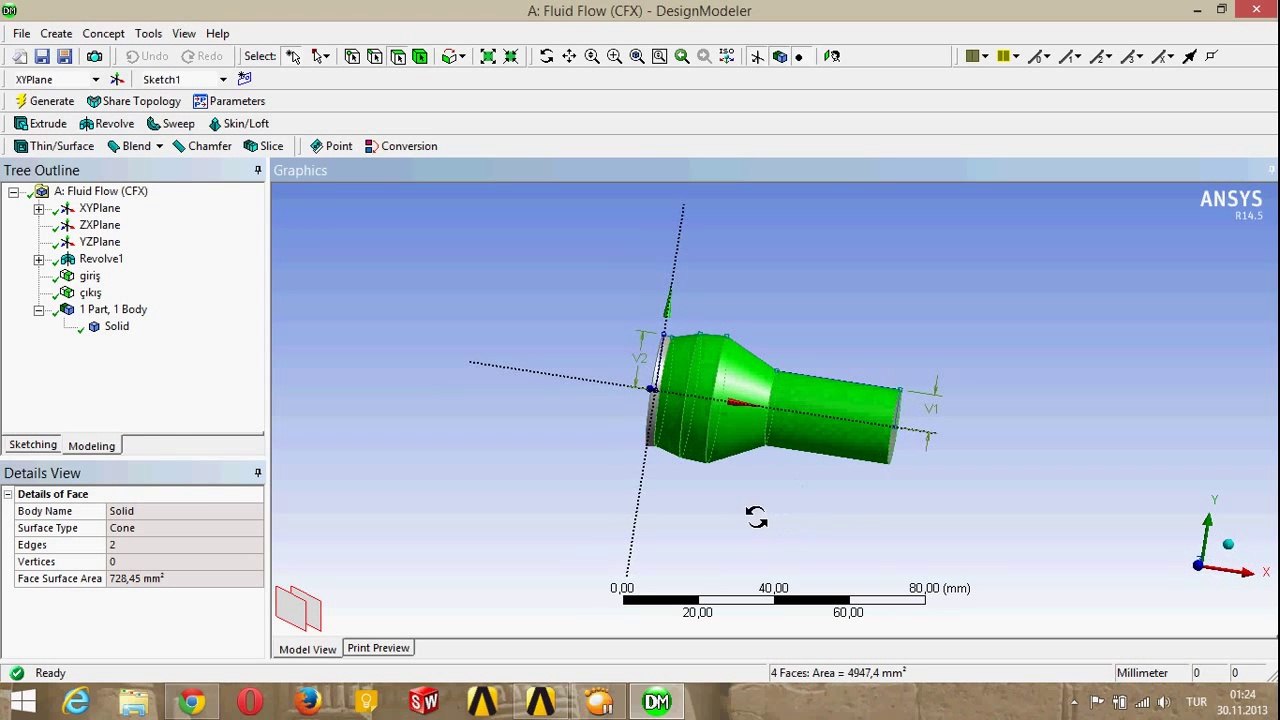The height and width of the screenshot is (720, 1280).
Task: Open the Tools menu
Action: click(x=148, y=33)
